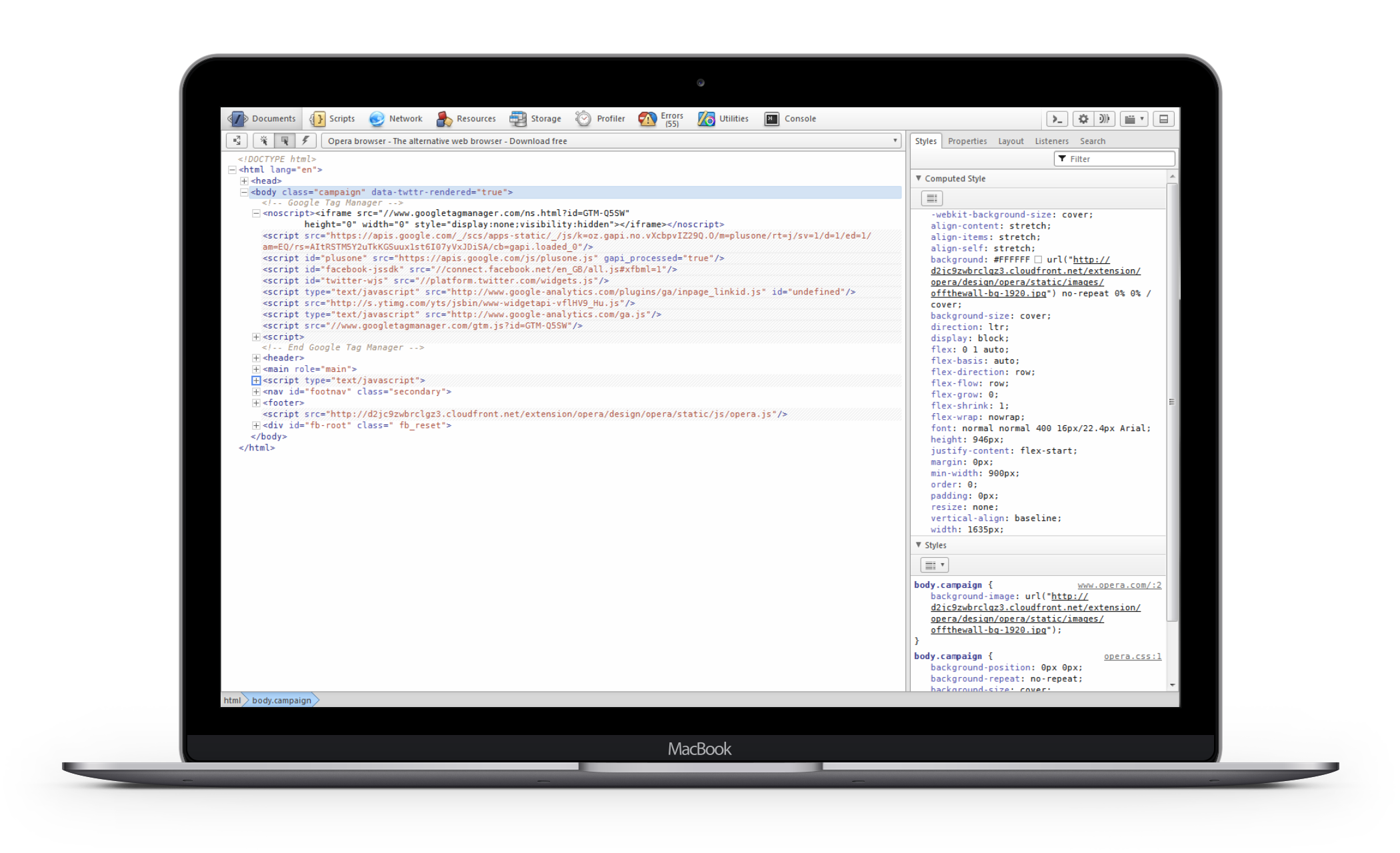Collapse the noscript node
This screenshot has width=1400, height=853.
(256, 213)
